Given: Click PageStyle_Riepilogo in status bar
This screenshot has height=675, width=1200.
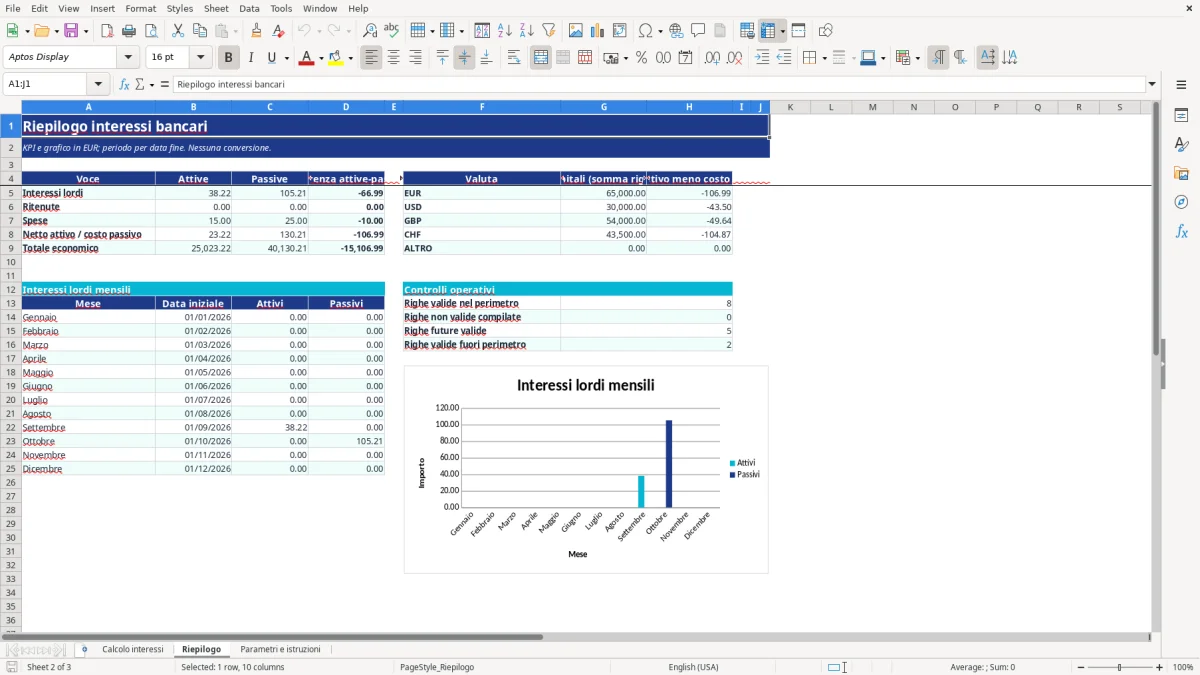Looking at the screenshot, I should (437, 667).
